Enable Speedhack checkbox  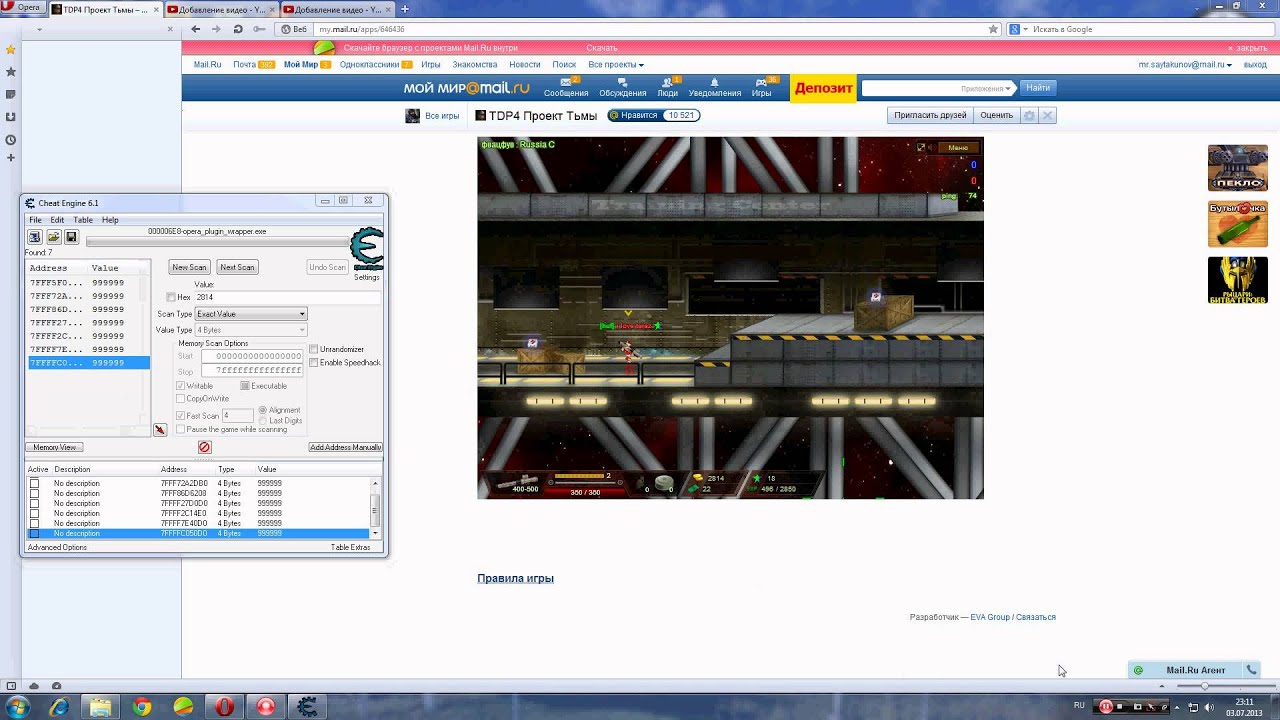(314, 362)
